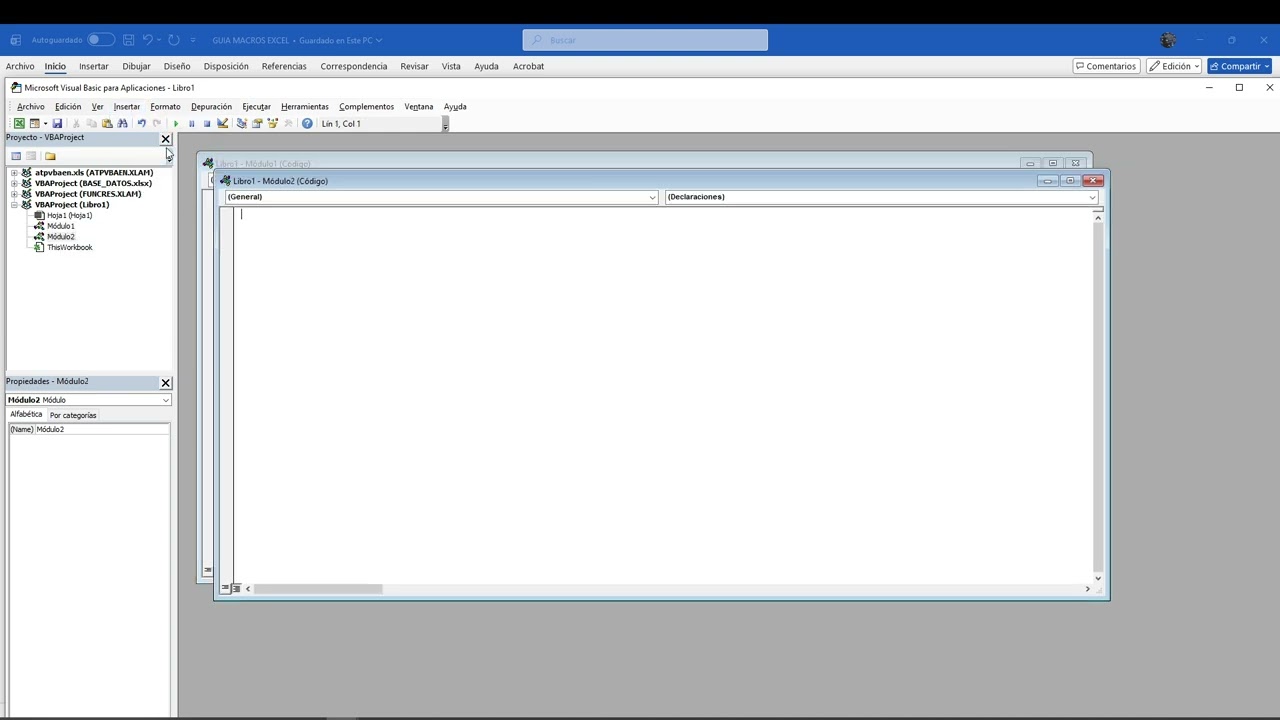1280x720 pixels.
Task: Click the Libro1 - Módulo1 (Código) background window title
Action: pos(264,164)
